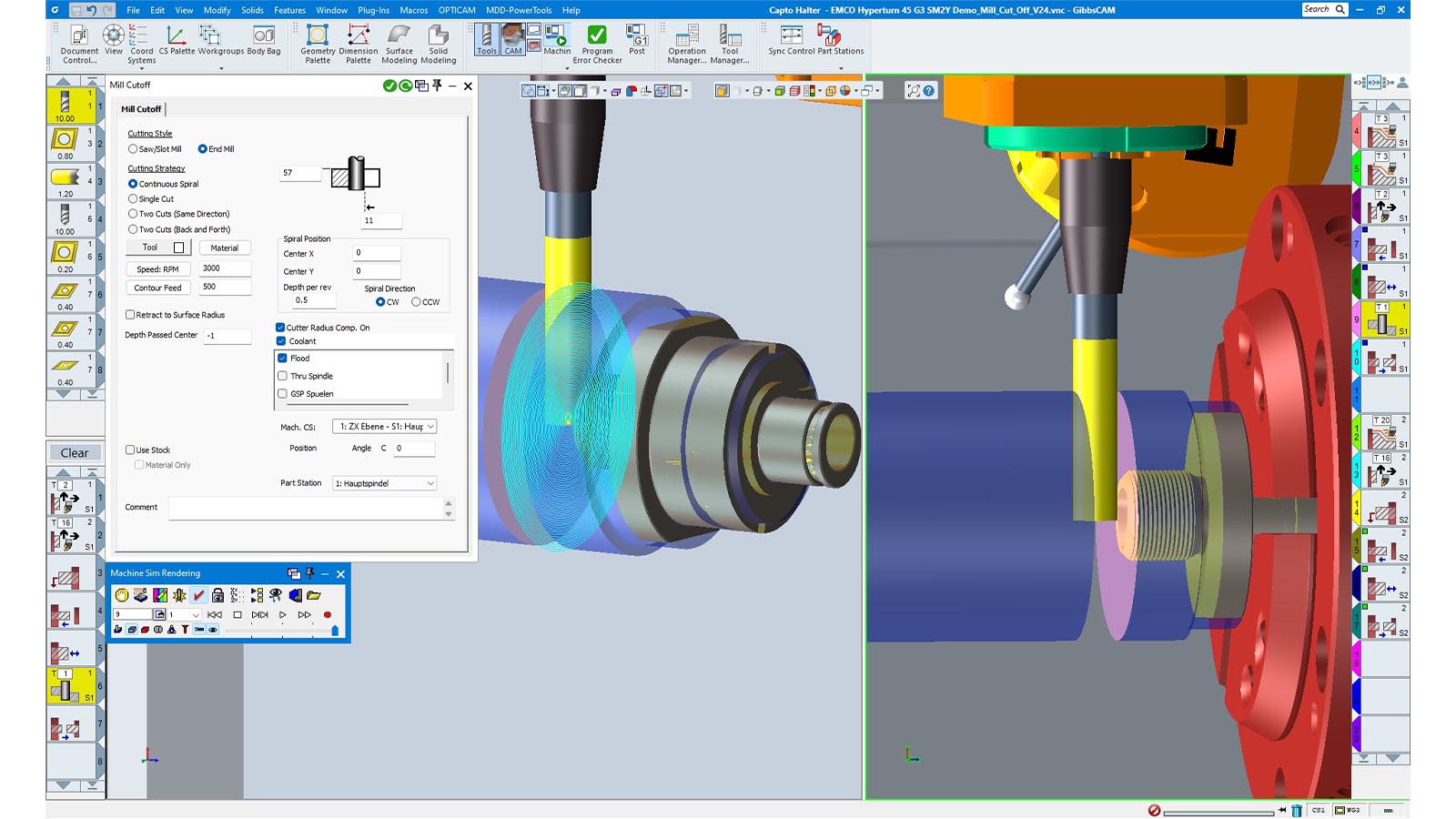Click the Depth per rev field

pos(313,300)
